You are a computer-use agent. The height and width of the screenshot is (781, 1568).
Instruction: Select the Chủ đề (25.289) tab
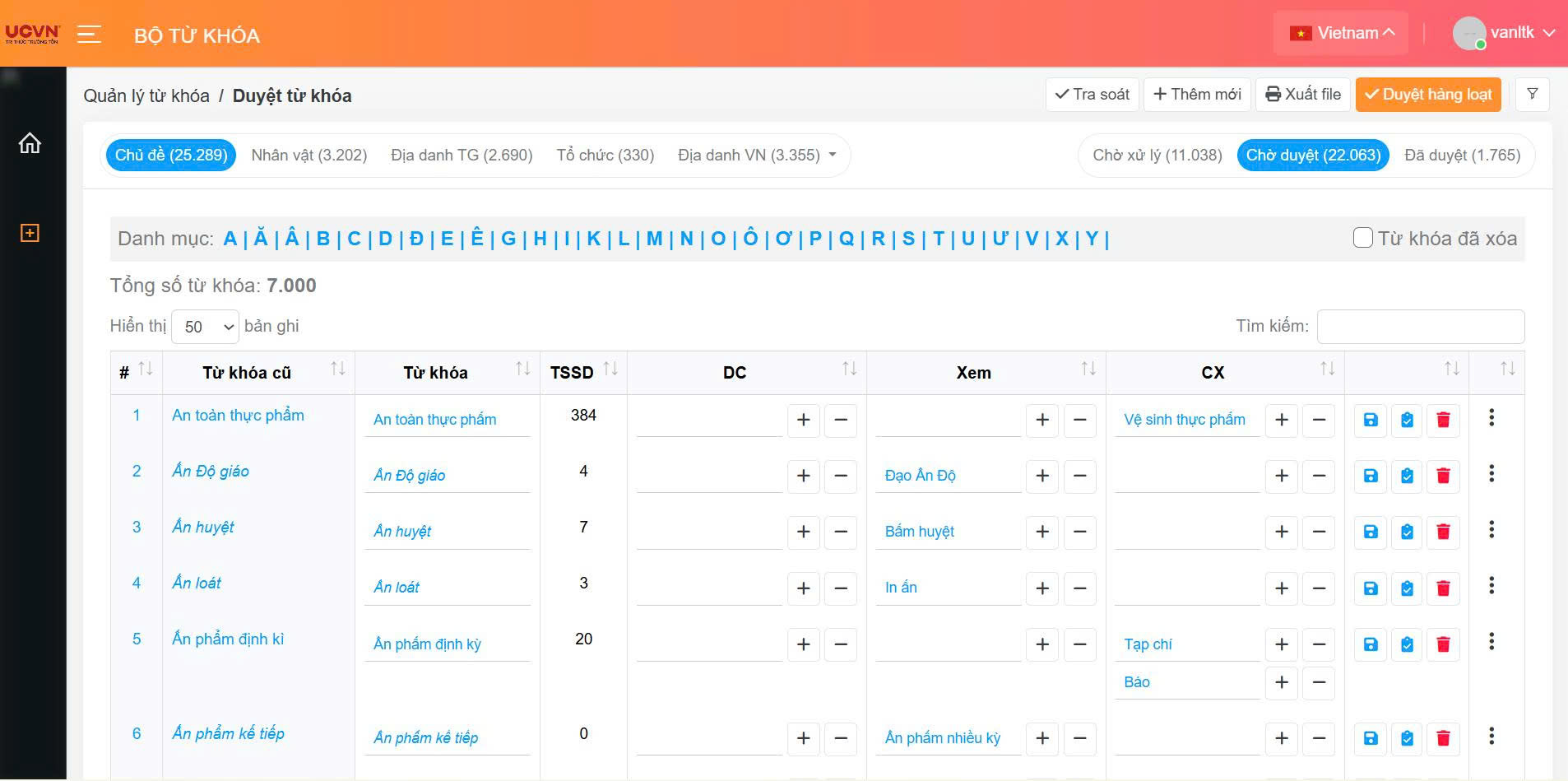(171, 155)
